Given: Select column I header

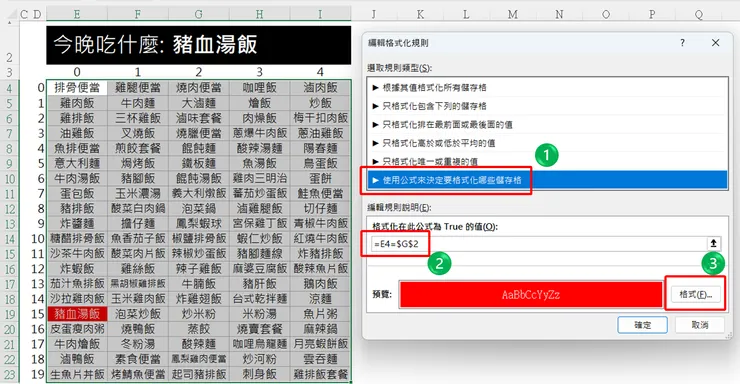Looking at the screenshot, I should [x=320, y=14].
